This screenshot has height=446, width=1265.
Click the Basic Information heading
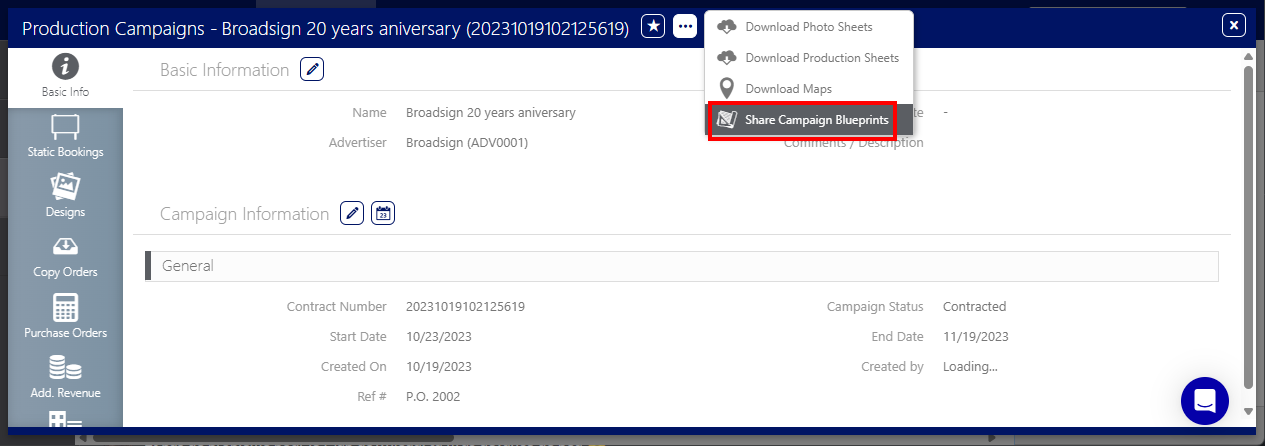(x=224, y=70)
